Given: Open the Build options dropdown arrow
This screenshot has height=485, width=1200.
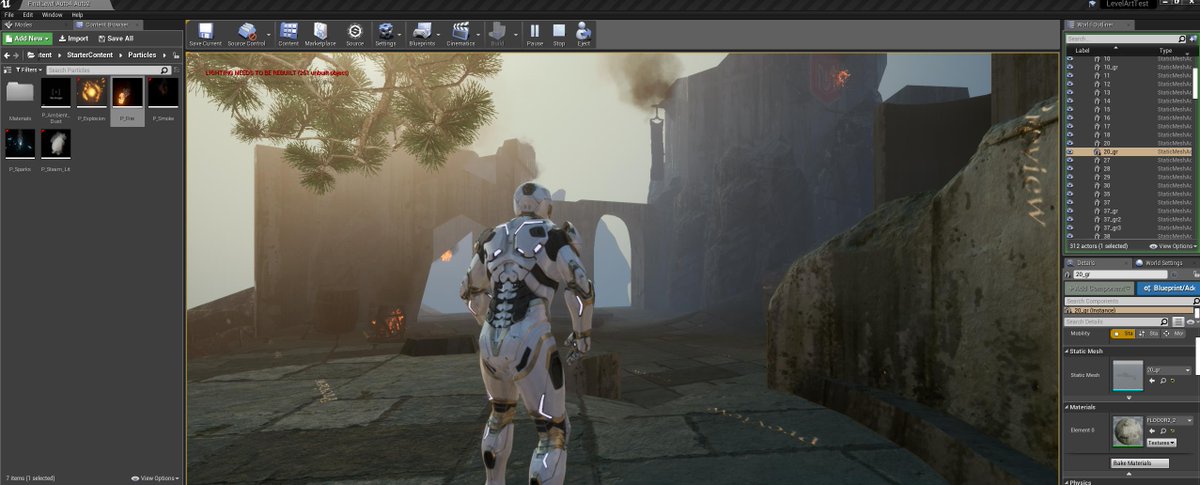Looking at the screenshot, I should pyautogui.click(x=514, y=34).
